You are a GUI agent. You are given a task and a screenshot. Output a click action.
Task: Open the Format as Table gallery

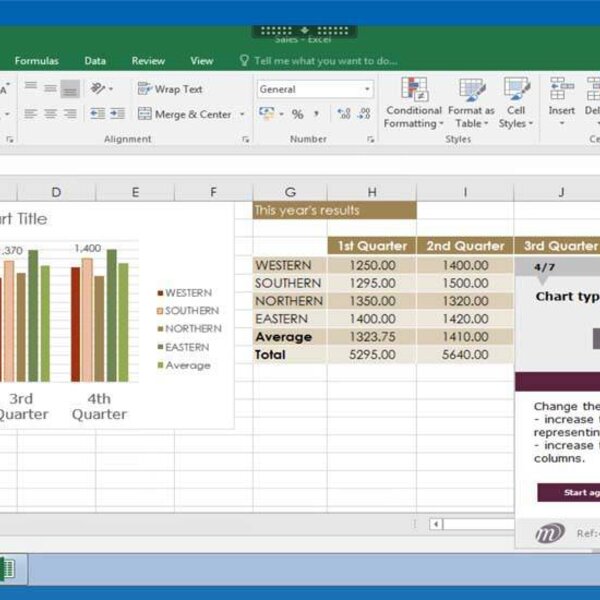point(471,103)
